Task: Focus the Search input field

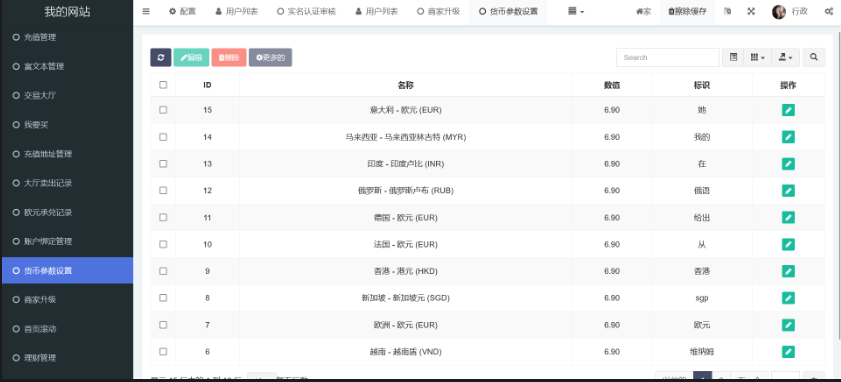Action: (x=667, y=57)
